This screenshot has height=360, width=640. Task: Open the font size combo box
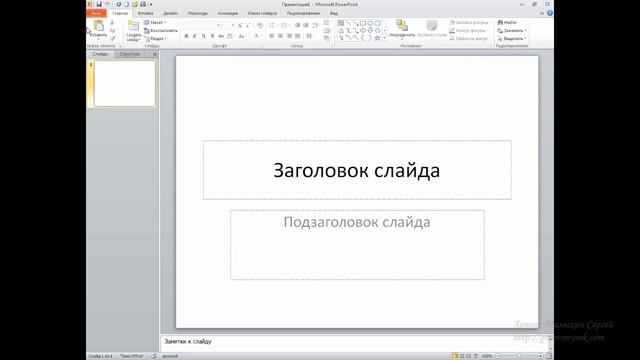229,25
